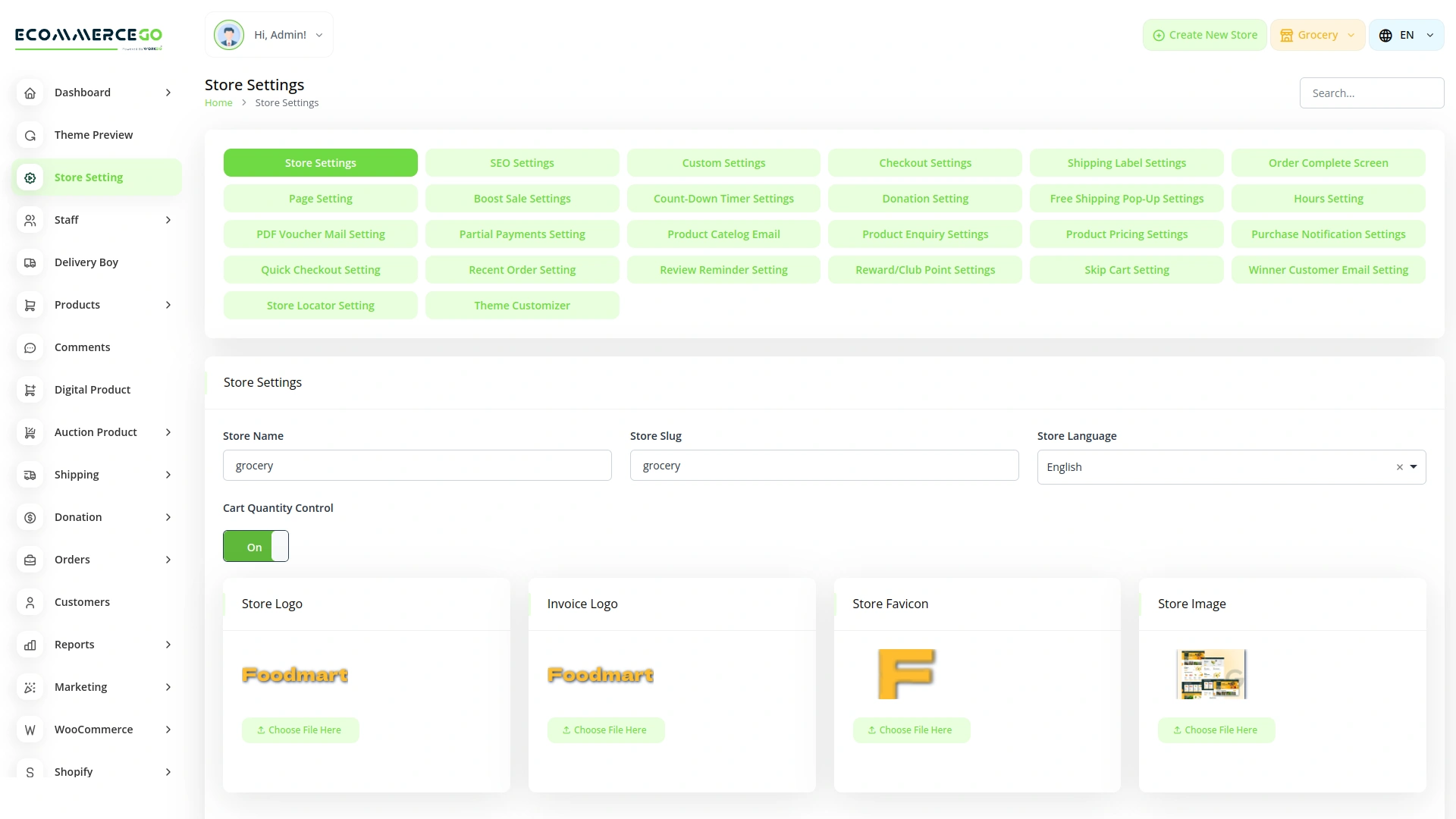Select the Theme Preview icon
1456x819 pixels.
[x=30, y=135]
